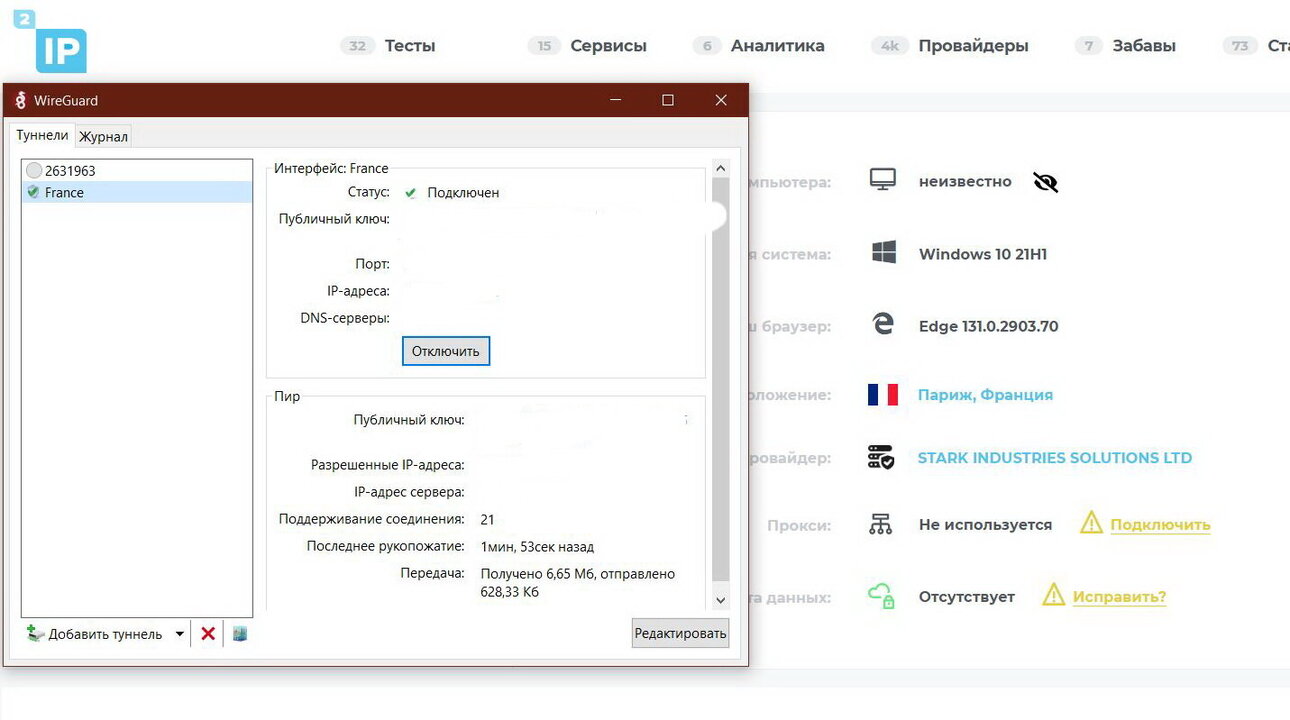Image resolution: width=1290 pixels, height=720 pixels.
Task: Select tunnel 2631963 in the list
Action: click(x=137, y=171)
